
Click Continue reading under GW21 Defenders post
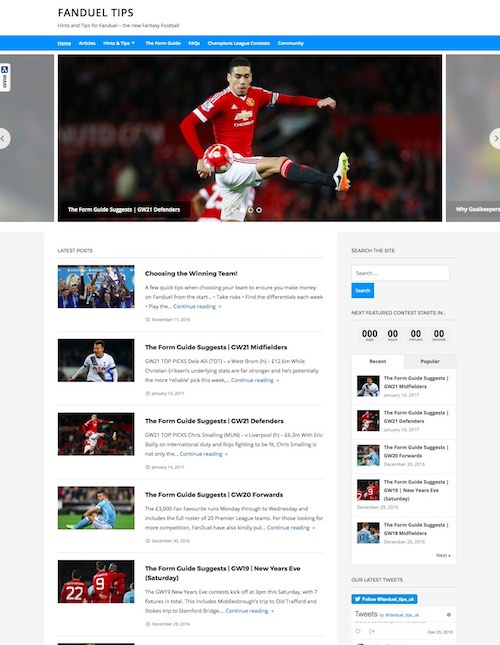click(x=204, y=454)
